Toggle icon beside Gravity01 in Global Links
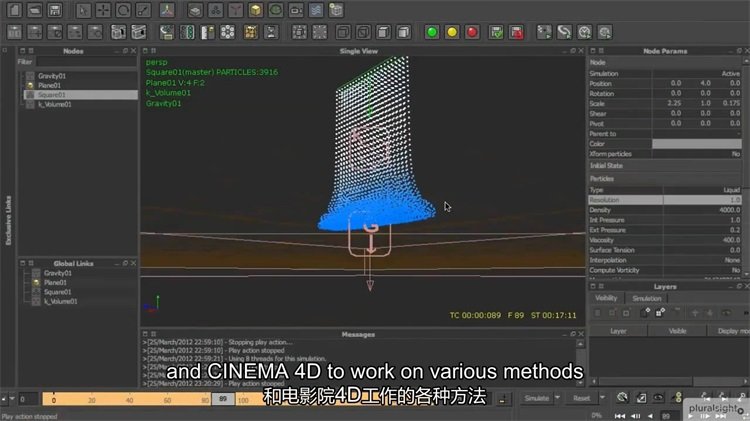750x421 pixels. [36, 273]
